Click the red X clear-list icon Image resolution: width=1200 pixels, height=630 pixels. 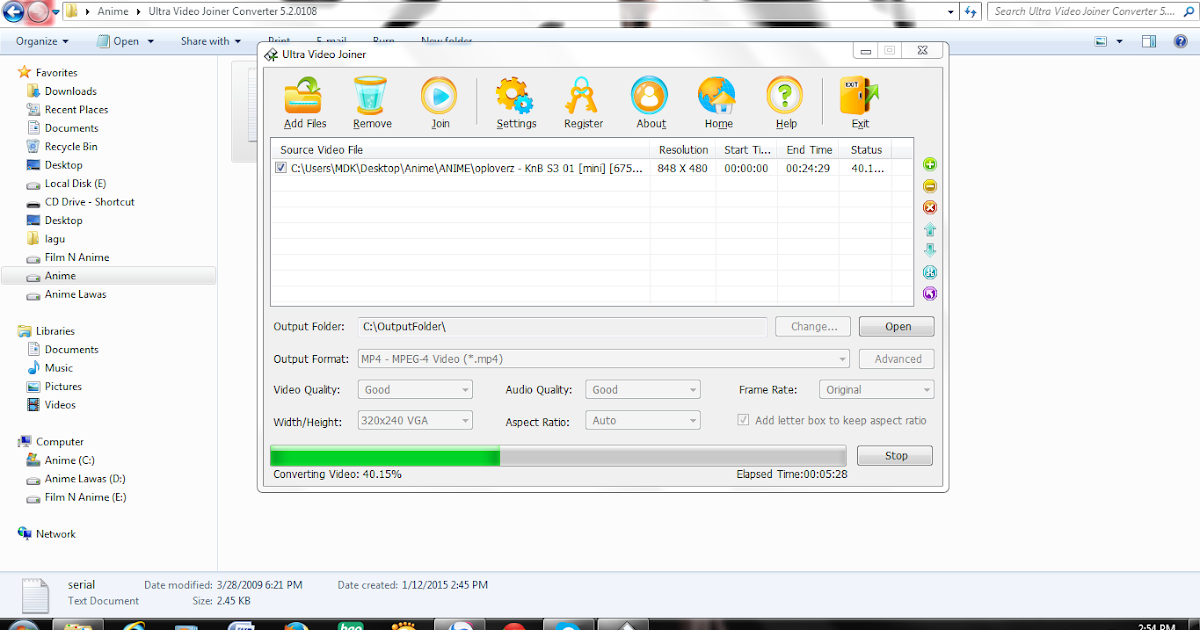(x=930, y=207)
